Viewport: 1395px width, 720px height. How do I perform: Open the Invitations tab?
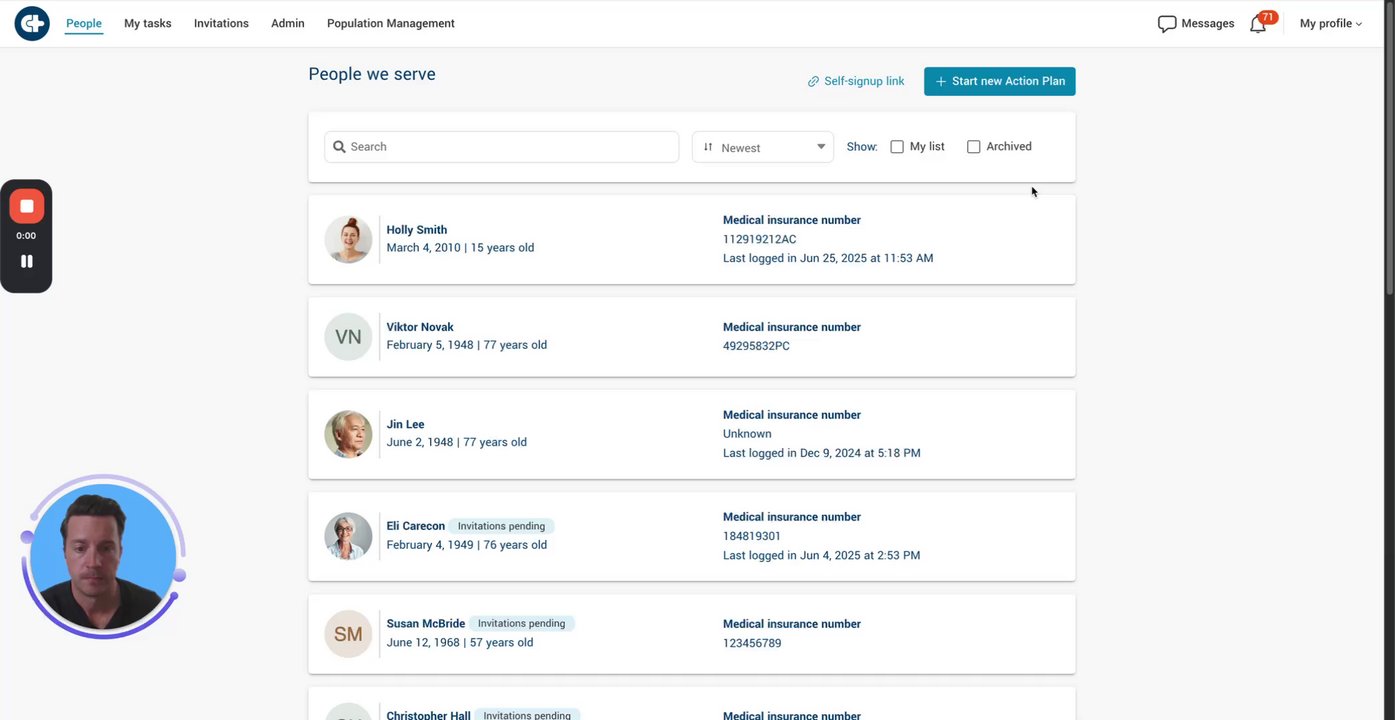(x=221, y=24)
